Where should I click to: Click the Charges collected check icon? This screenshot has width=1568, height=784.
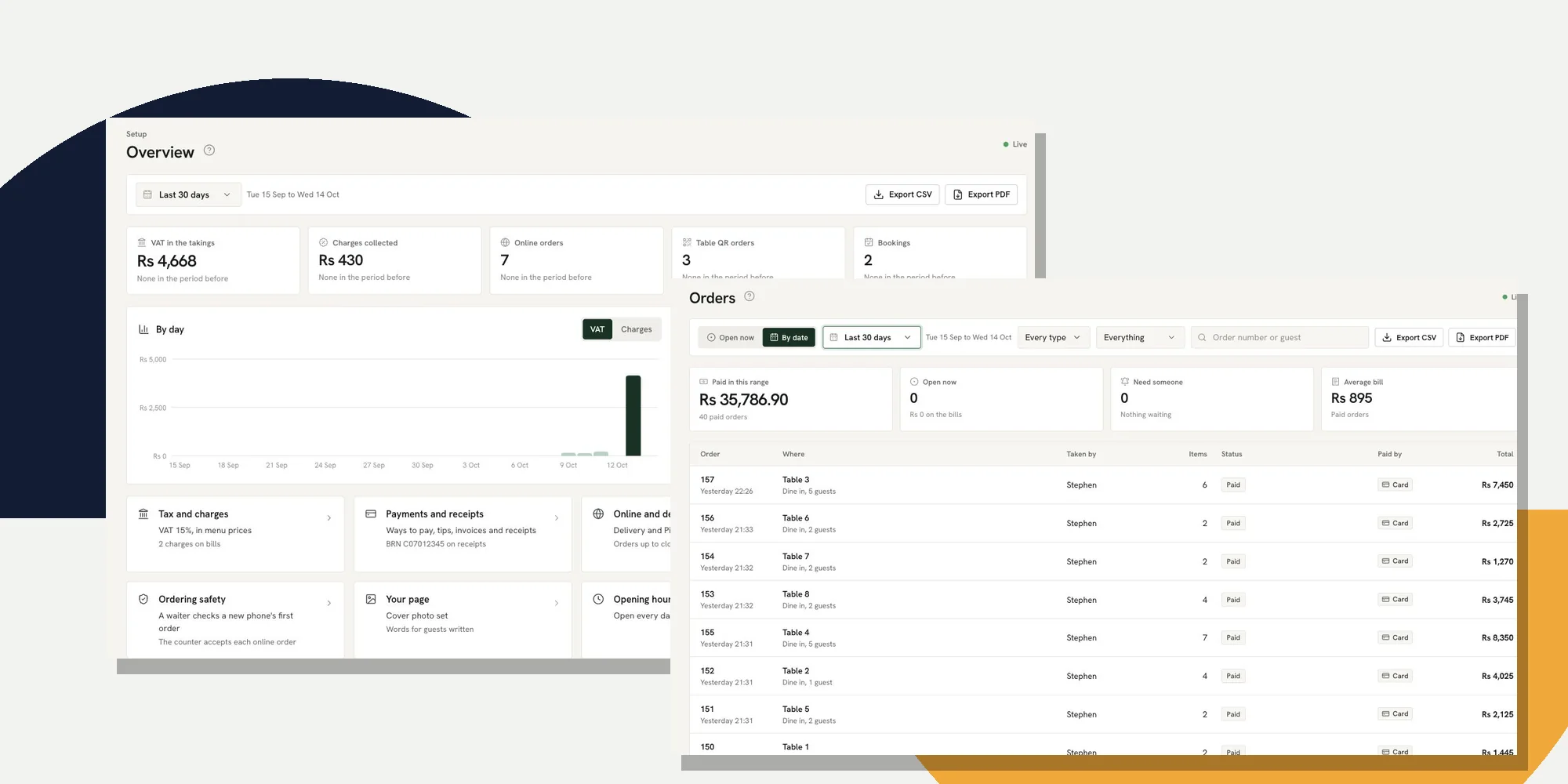[x=323, y=243]
